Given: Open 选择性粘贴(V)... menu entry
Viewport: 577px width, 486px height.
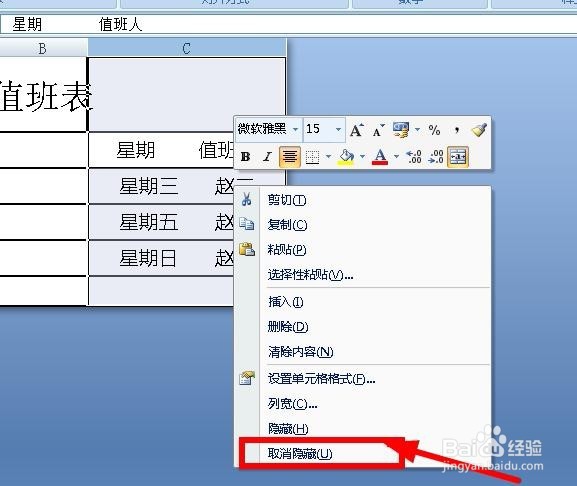Looking at the screenshot, I should click(x=362, y=274).
